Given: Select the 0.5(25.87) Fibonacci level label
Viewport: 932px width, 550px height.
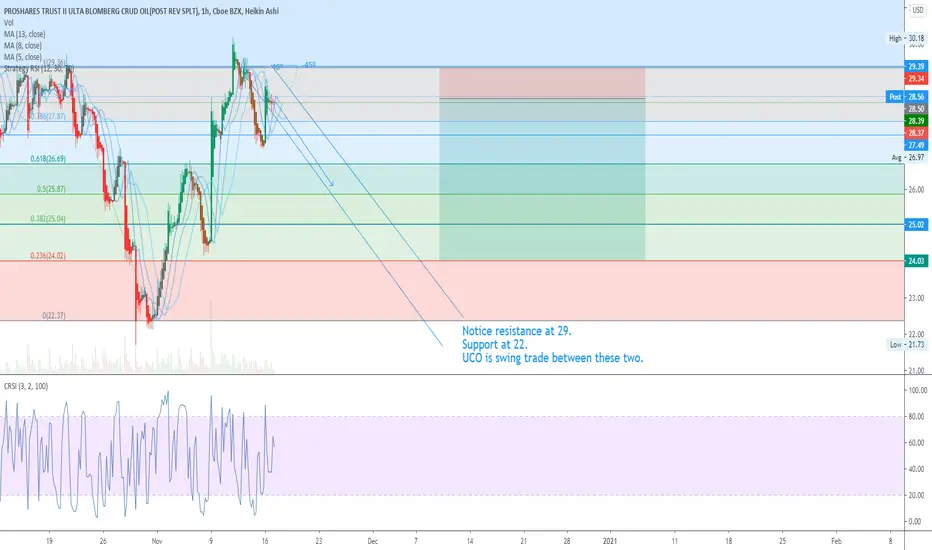Looking at the screenshot, I should [x=51, y=188].
